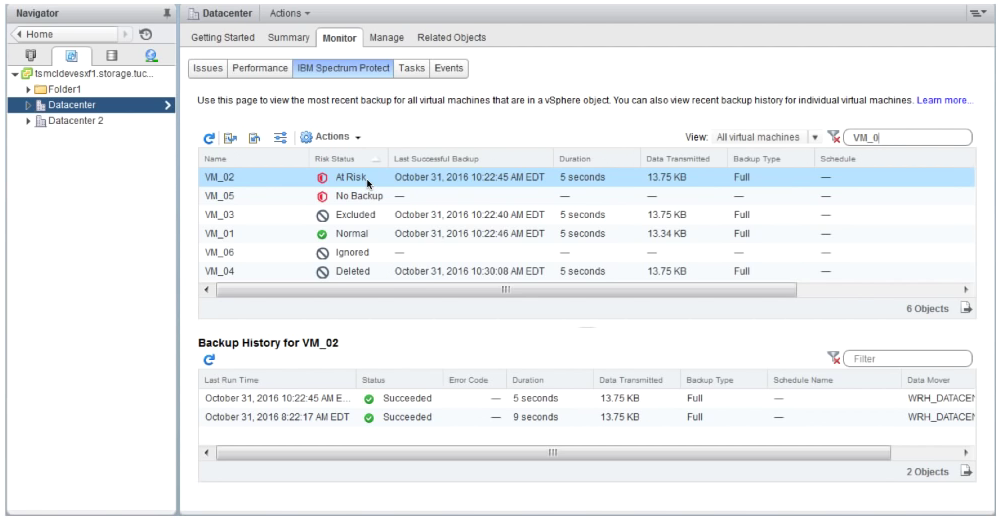Follow the Learn more link
Viewport: 1002px width, 520px height.
coord(944,100)
